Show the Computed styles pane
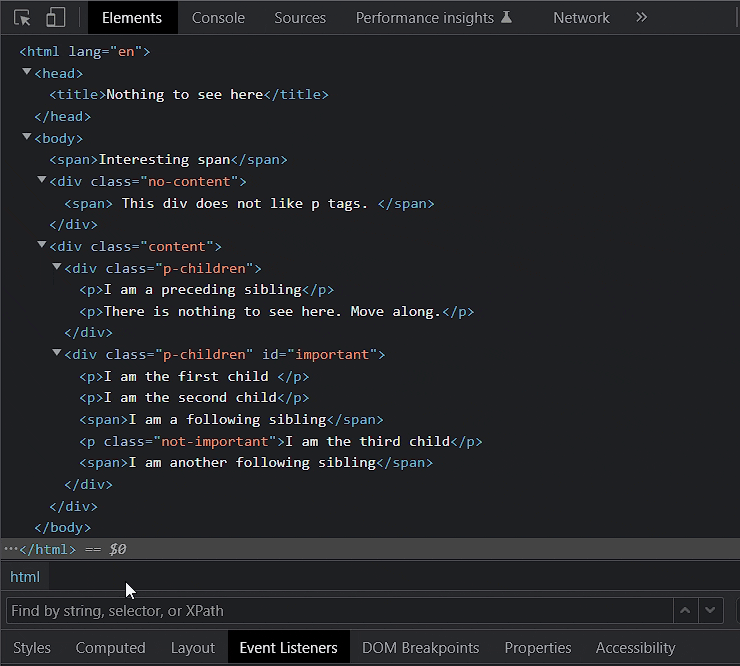740x666 pixels. coord(110,648)
